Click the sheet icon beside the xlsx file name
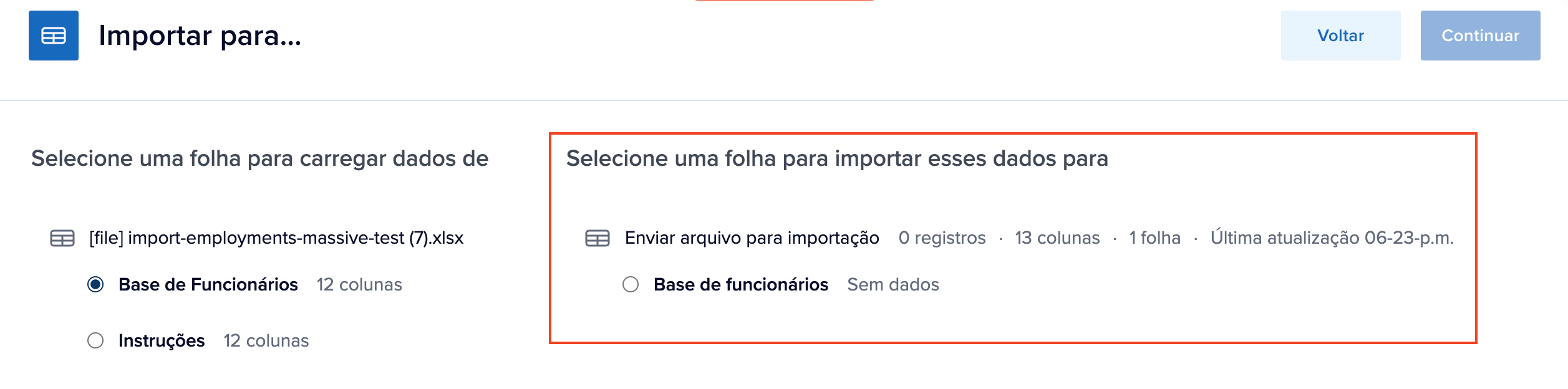This screenshot has height=389, width=1568. coord(62,238)
